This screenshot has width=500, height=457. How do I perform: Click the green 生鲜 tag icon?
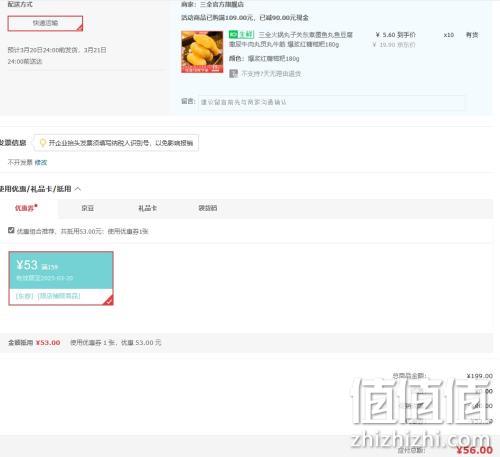[241, 34]
